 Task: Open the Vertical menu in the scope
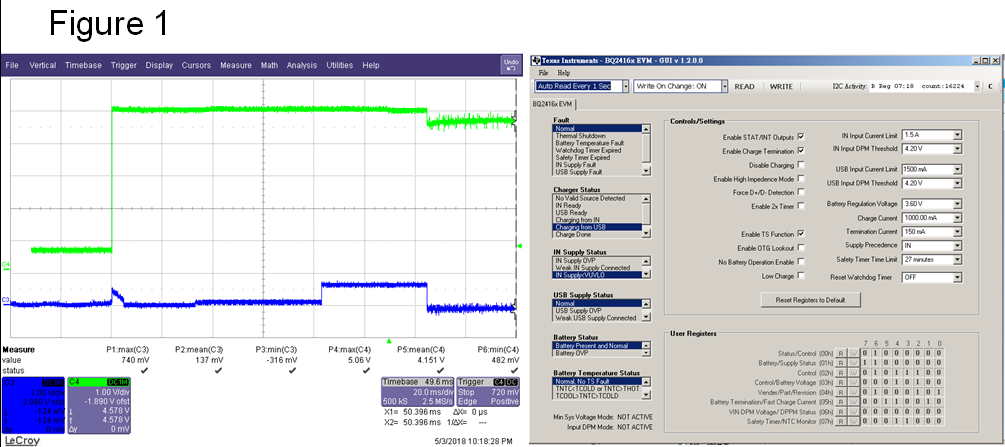[42, 65]
